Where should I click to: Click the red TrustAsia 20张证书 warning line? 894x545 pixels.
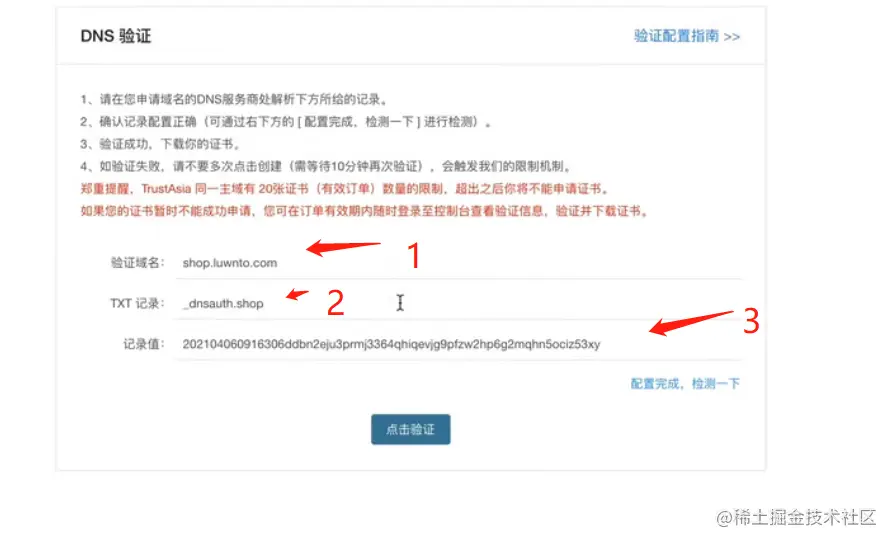[346, 189]
